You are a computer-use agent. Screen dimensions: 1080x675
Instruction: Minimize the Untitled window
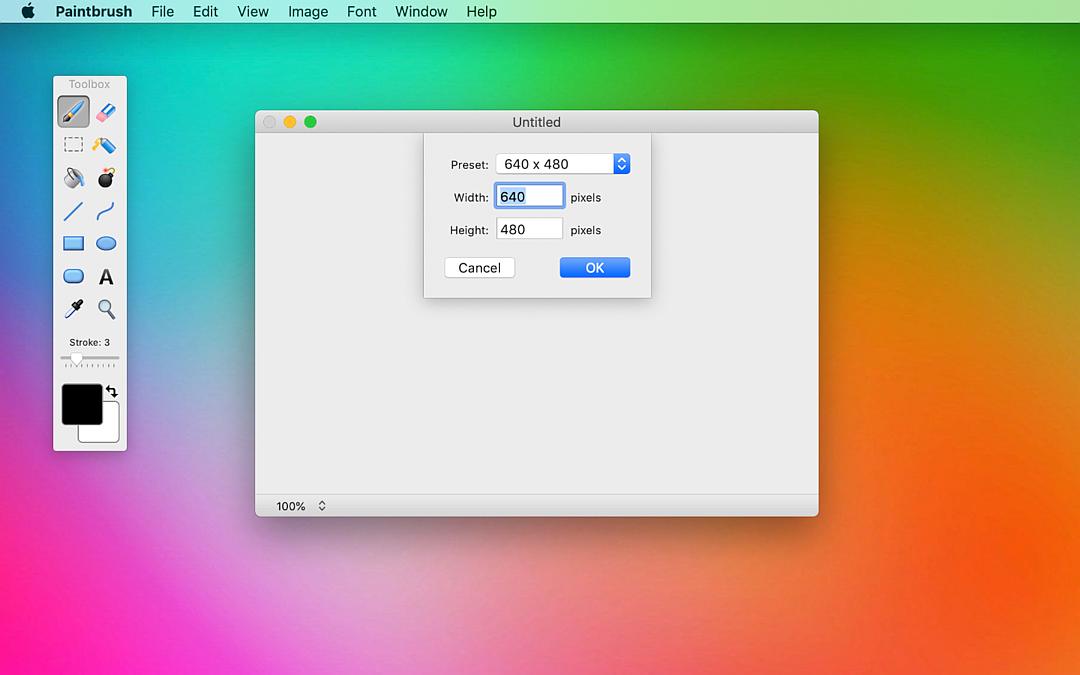[290, 122]
